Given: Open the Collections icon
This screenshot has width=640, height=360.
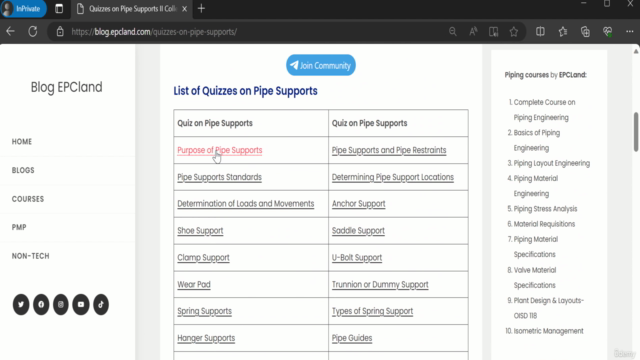Looking at the screenshot, I should [585, 31].
